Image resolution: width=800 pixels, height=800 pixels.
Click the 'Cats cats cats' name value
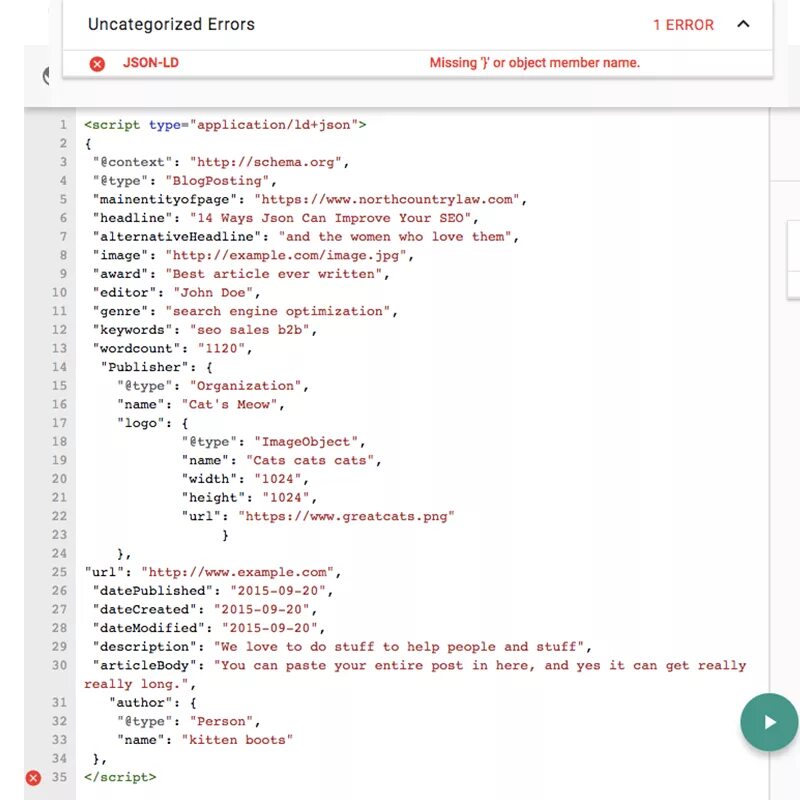pos(310,460)
